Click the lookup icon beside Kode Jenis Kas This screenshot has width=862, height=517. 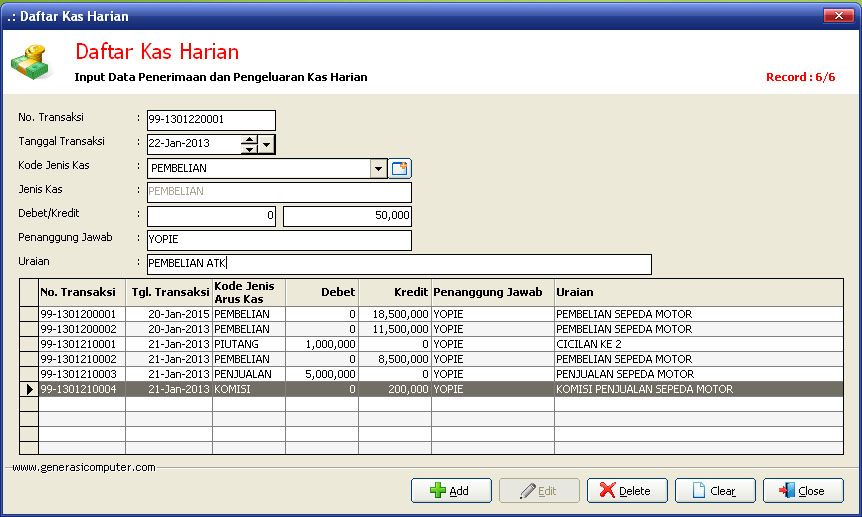[x=401, y=169]
